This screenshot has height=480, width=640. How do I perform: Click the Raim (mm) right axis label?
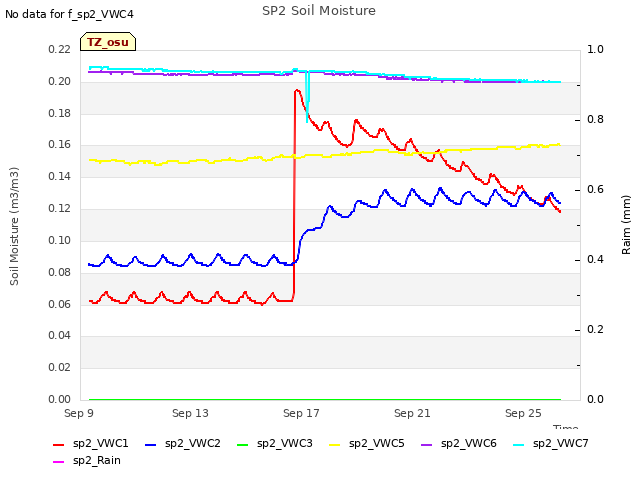tap(626, 225)
